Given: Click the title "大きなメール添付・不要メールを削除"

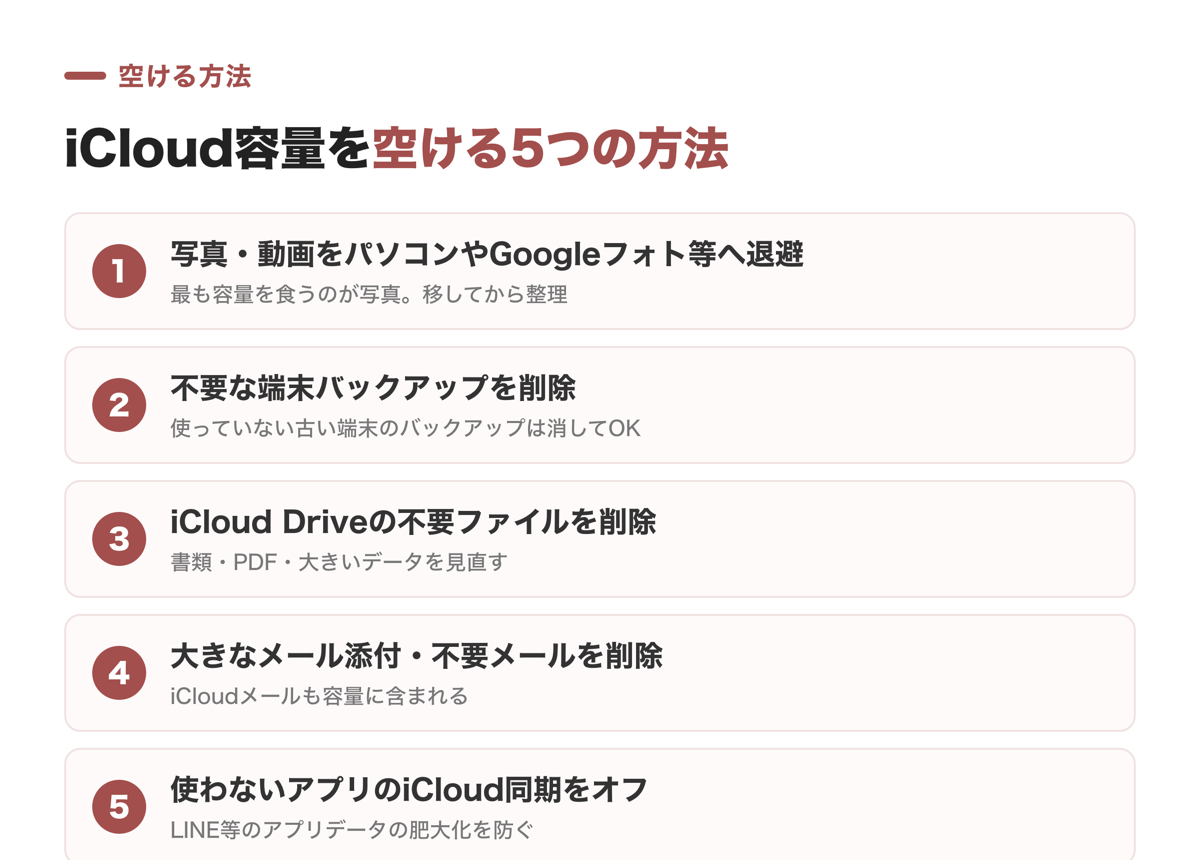Looking at the screenshot, I should [416, 656].
